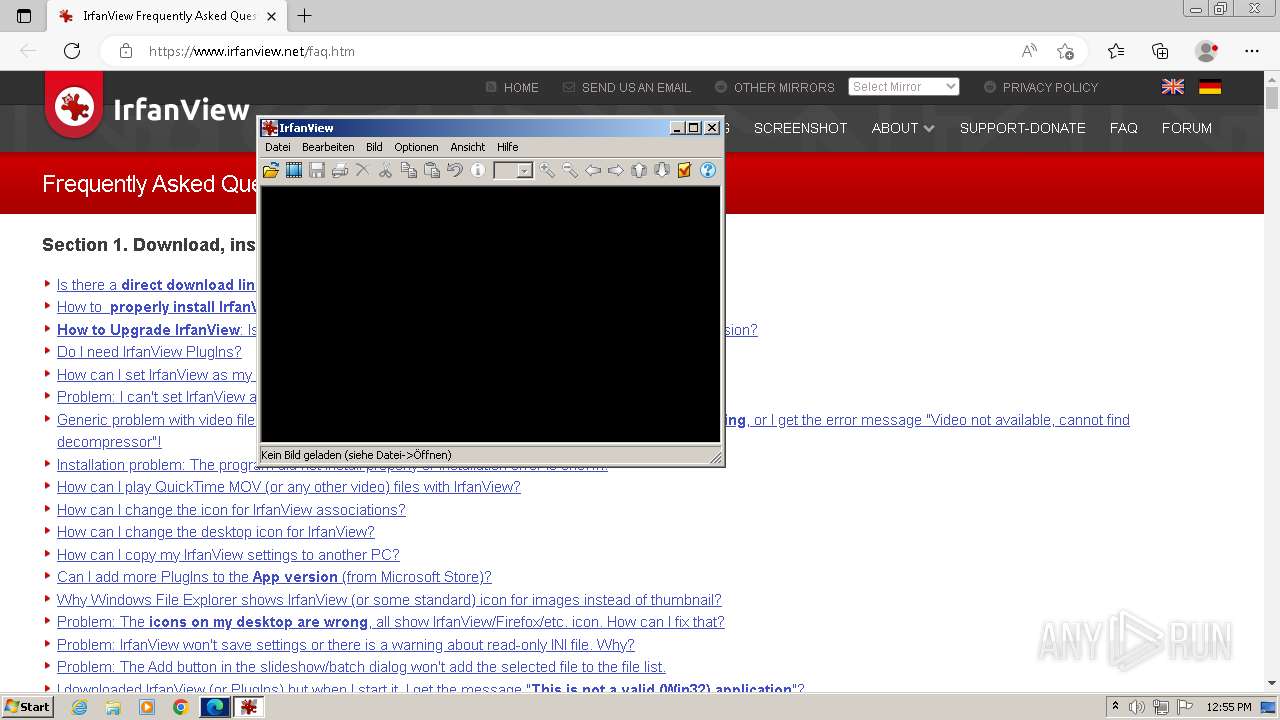
Task: Open the Bearbeiten menu
Action: click(x=328, y=147)
